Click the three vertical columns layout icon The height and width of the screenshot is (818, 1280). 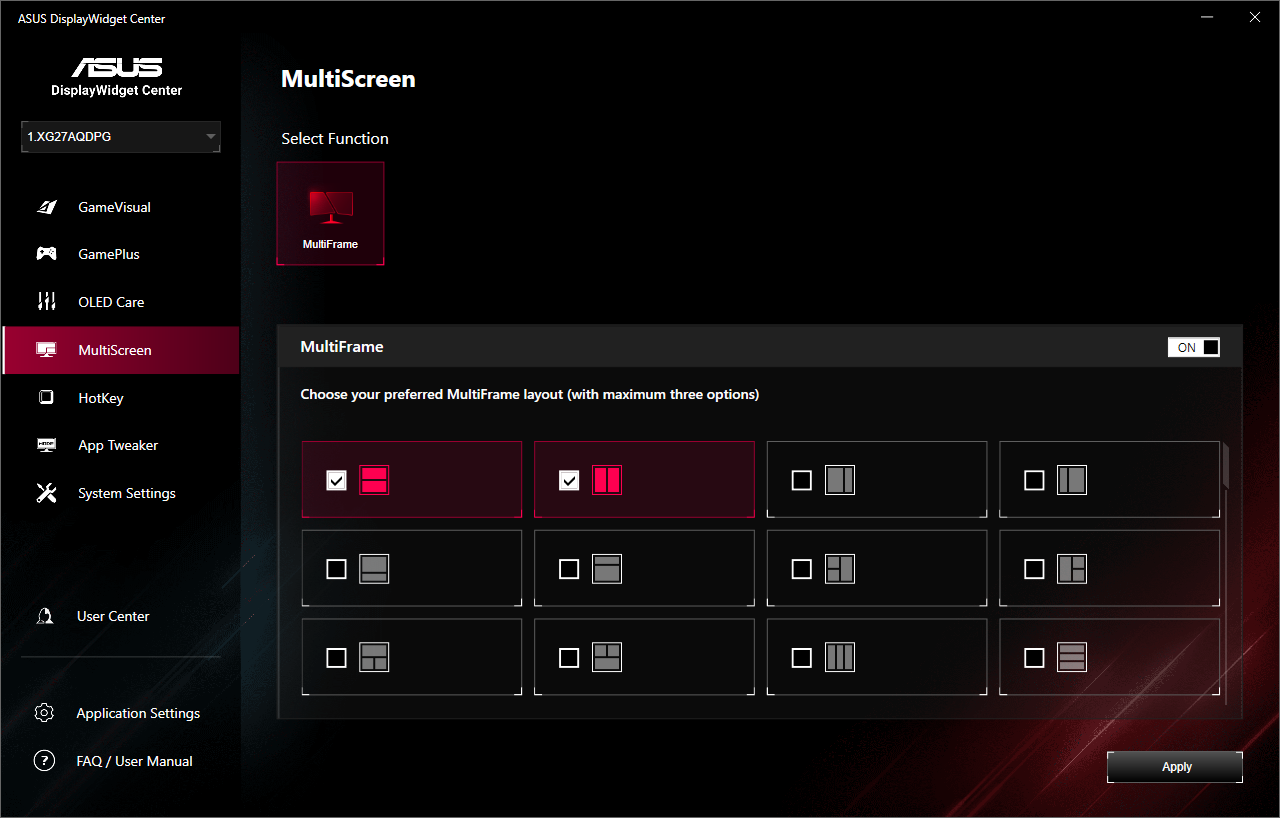coord(840,657)
